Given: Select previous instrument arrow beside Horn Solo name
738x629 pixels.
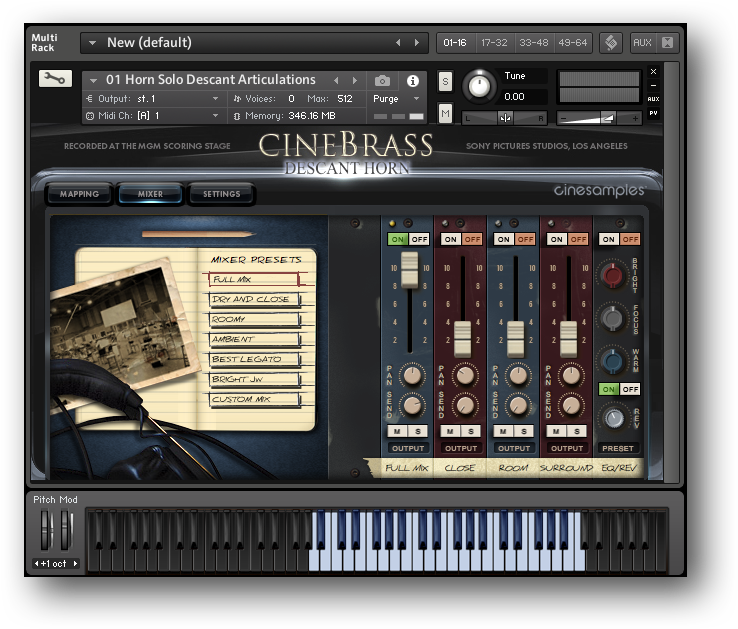Looking at the screenshot, I should 336,81.
